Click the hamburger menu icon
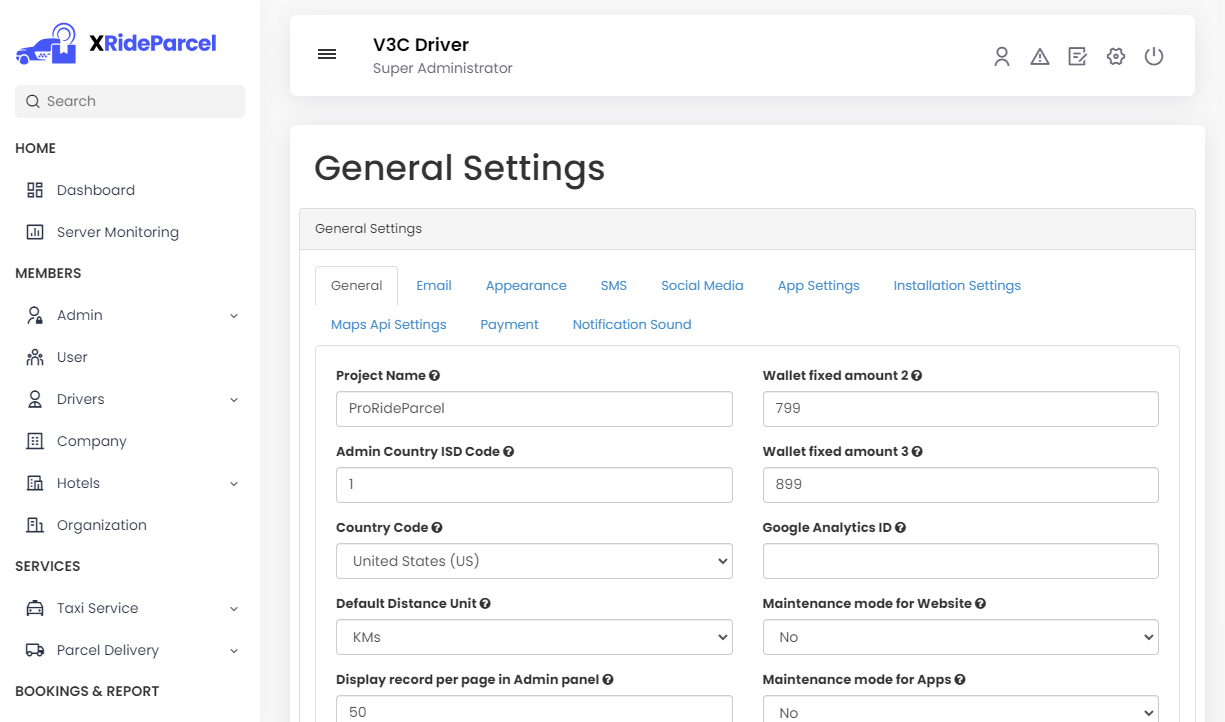 pos(327,54)
